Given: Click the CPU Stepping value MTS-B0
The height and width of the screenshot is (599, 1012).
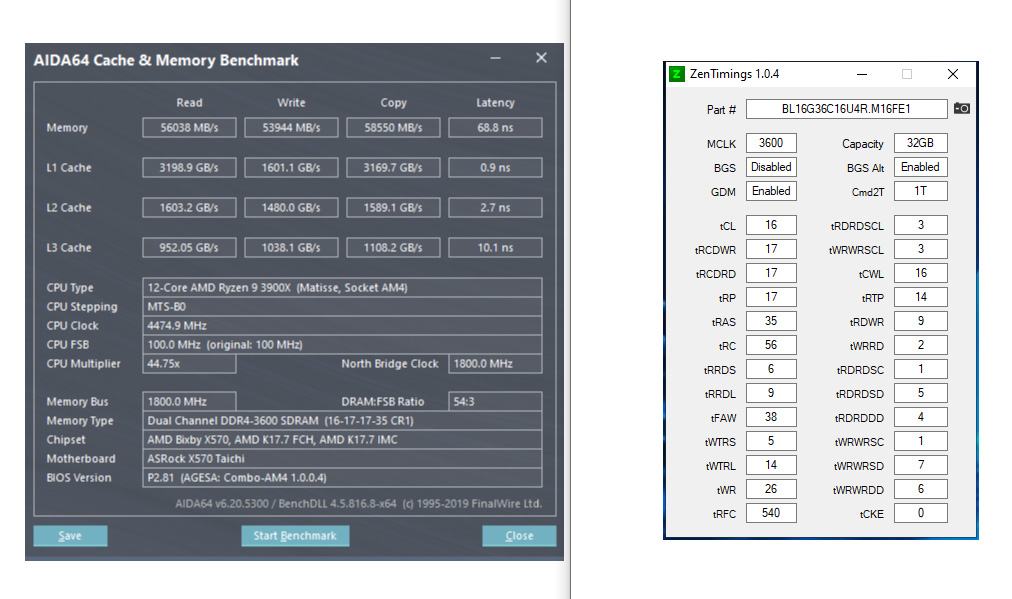Looking at the screenshot, I should tap(342, 307).
